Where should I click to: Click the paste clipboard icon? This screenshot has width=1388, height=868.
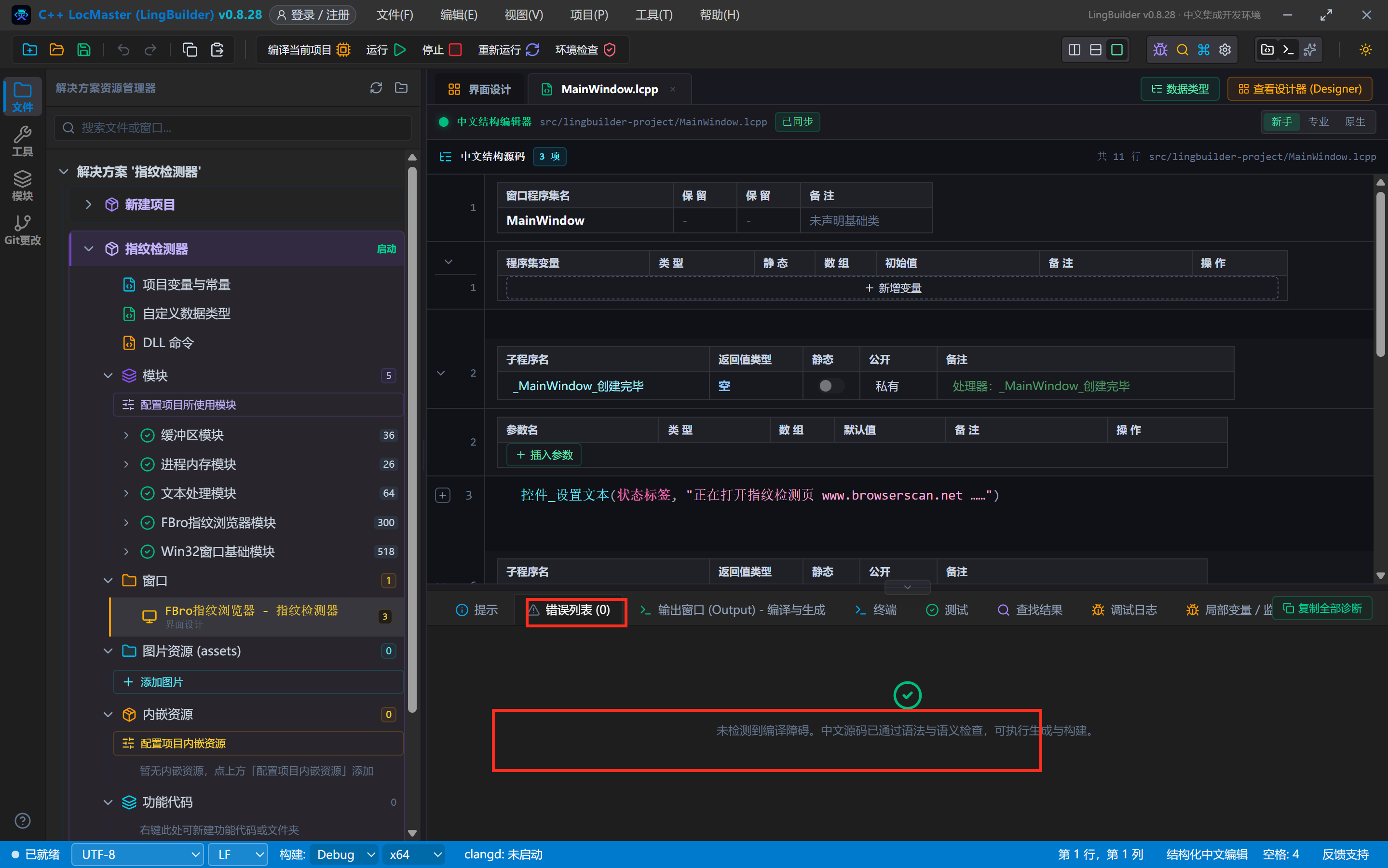tap(217, 50)
